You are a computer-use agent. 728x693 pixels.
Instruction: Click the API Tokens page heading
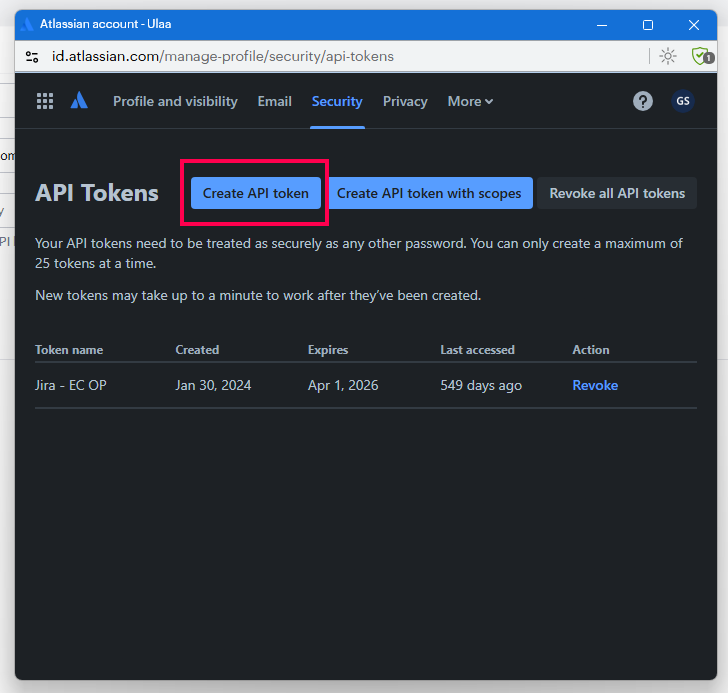click(x=97, y=193)
